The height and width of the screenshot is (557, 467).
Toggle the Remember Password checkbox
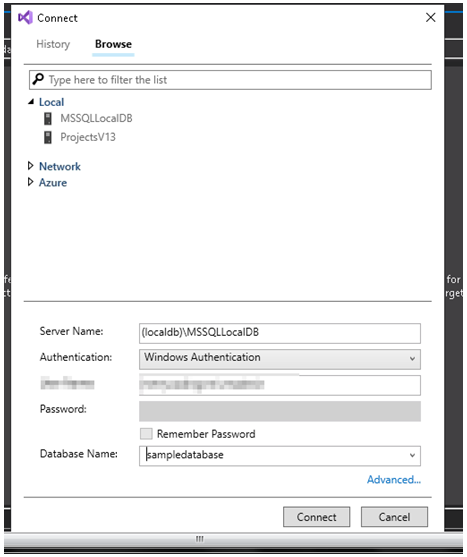(146, 434)
